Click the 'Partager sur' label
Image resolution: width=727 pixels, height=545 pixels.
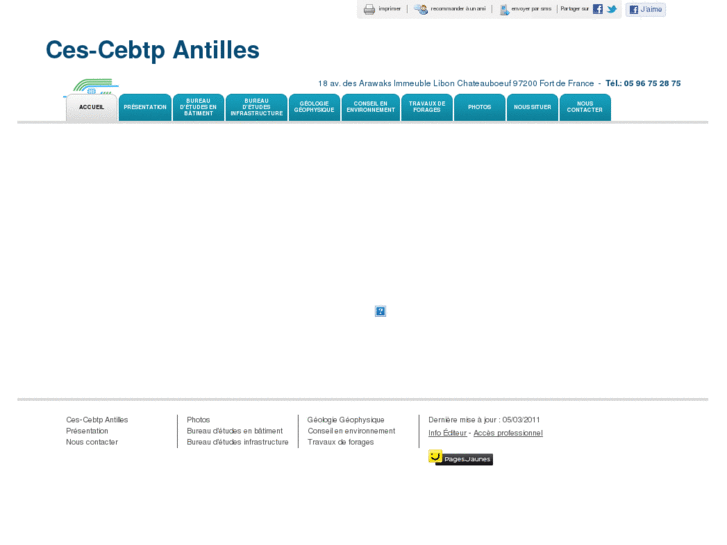[574, 9]
